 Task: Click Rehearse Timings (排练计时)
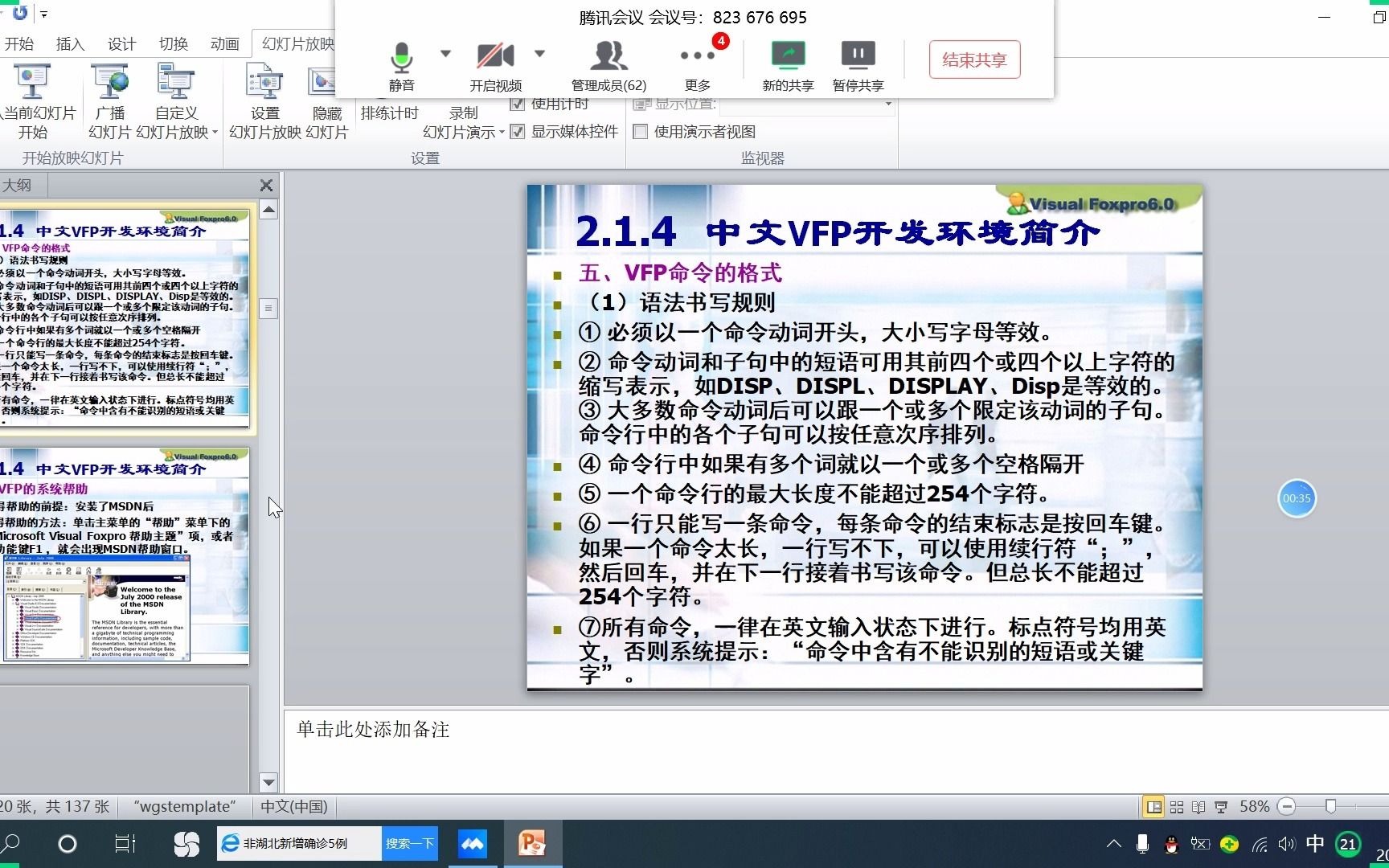[x=389, y=113]
